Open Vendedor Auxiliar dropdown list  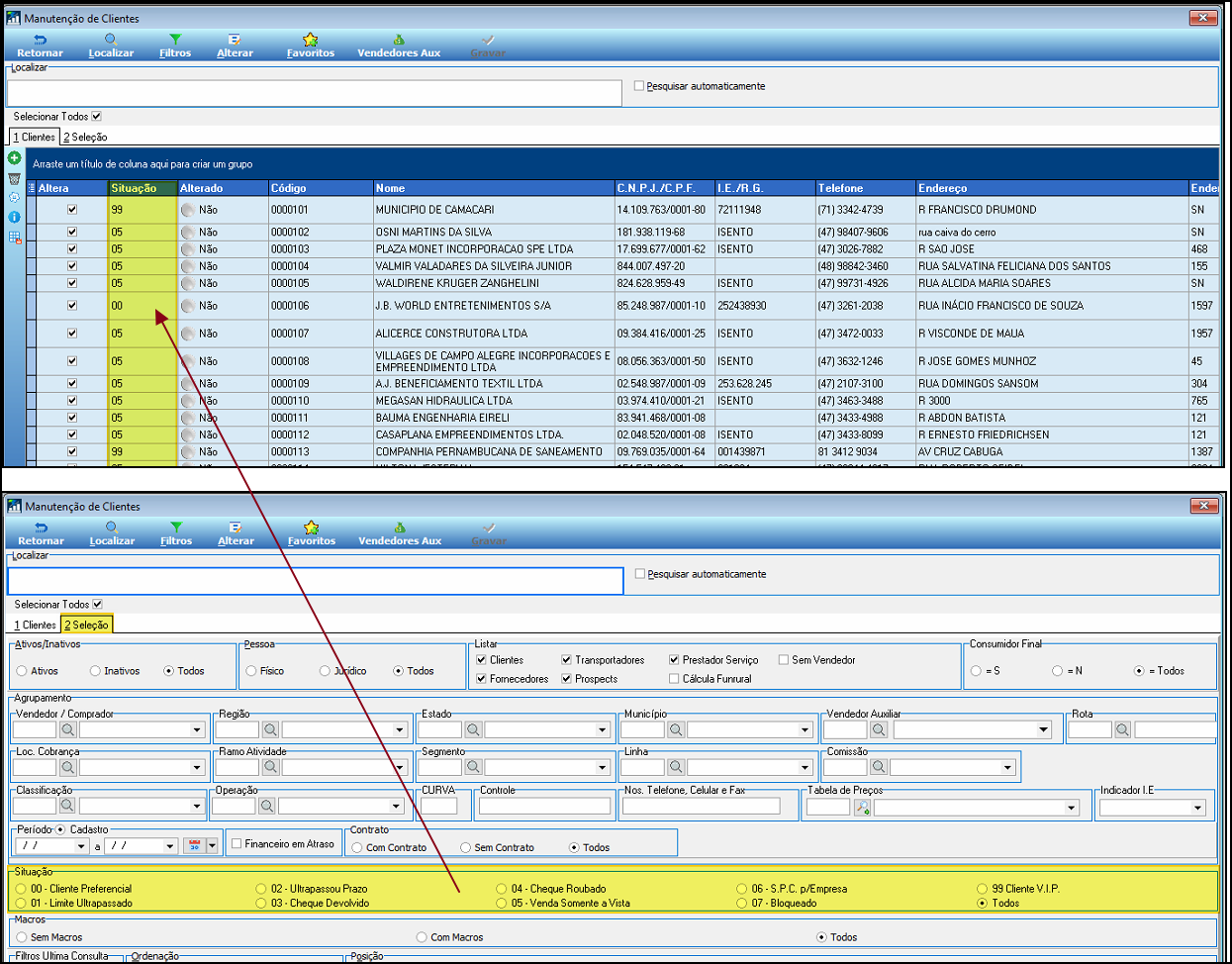pyautogui.click(x=1043, y=729)
